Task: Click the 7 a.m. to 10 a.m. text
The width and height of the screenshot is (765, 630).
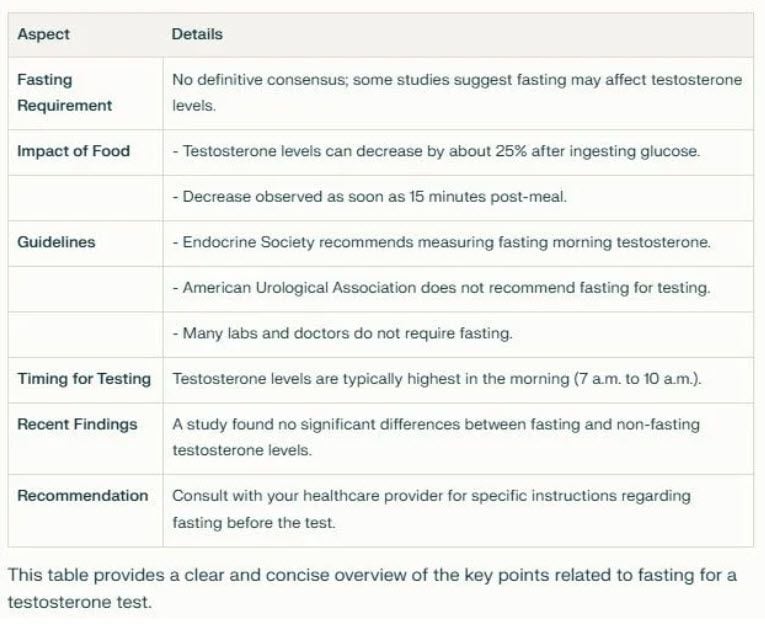Action: click(x=637, y=379)
